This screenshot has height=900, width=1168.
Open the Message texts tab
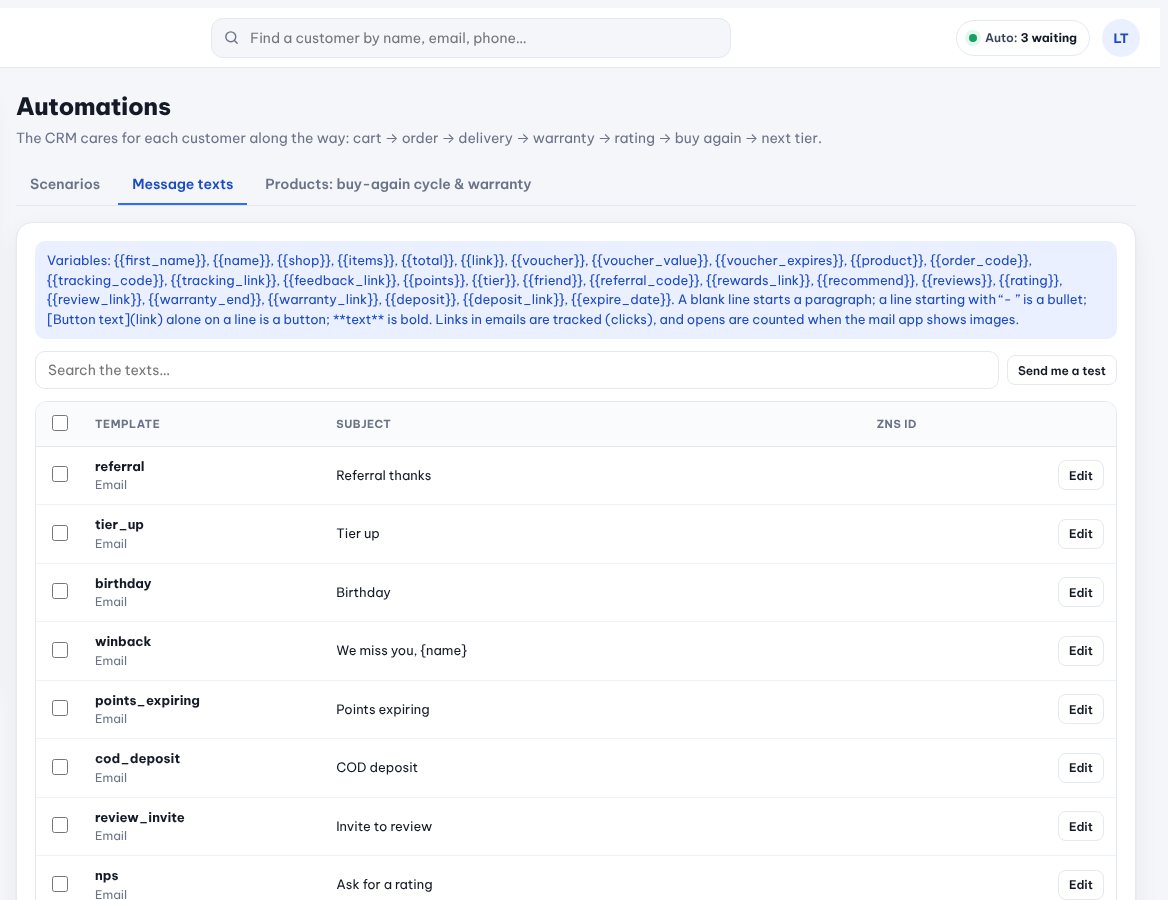pyautogui.click(x=182, y=184)
